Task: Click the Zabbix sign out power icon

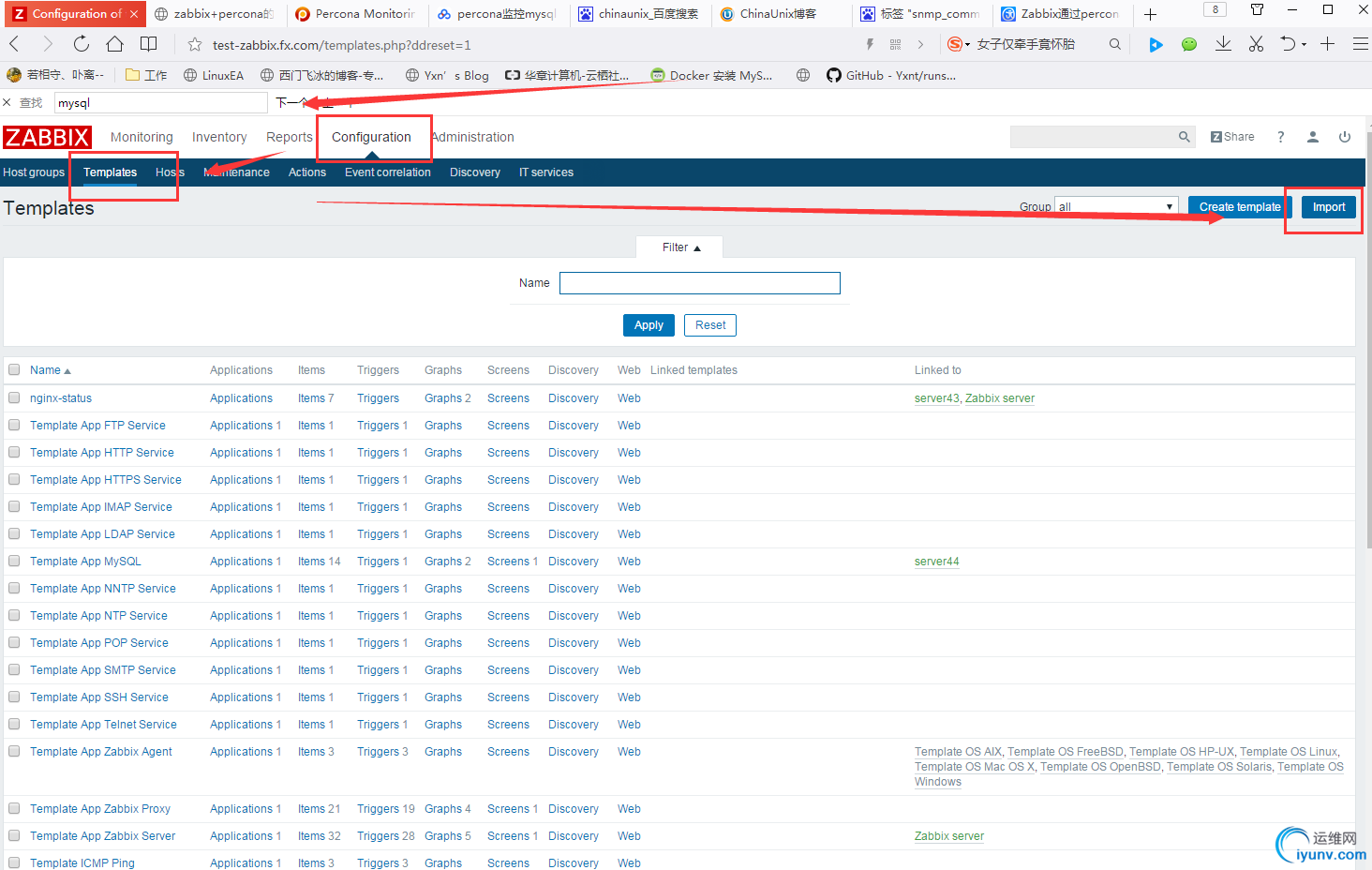Action: pos(1345,137)
